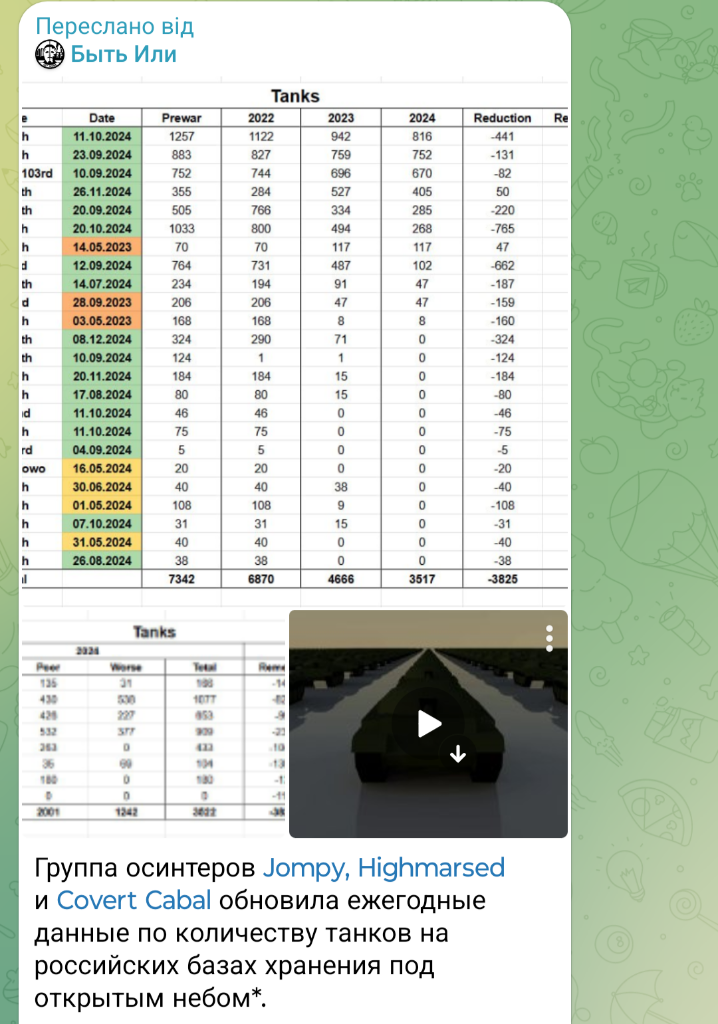Select the Reduction column header
The width and height of the screenshot is (718, 1024).
[x=502, y=118]
